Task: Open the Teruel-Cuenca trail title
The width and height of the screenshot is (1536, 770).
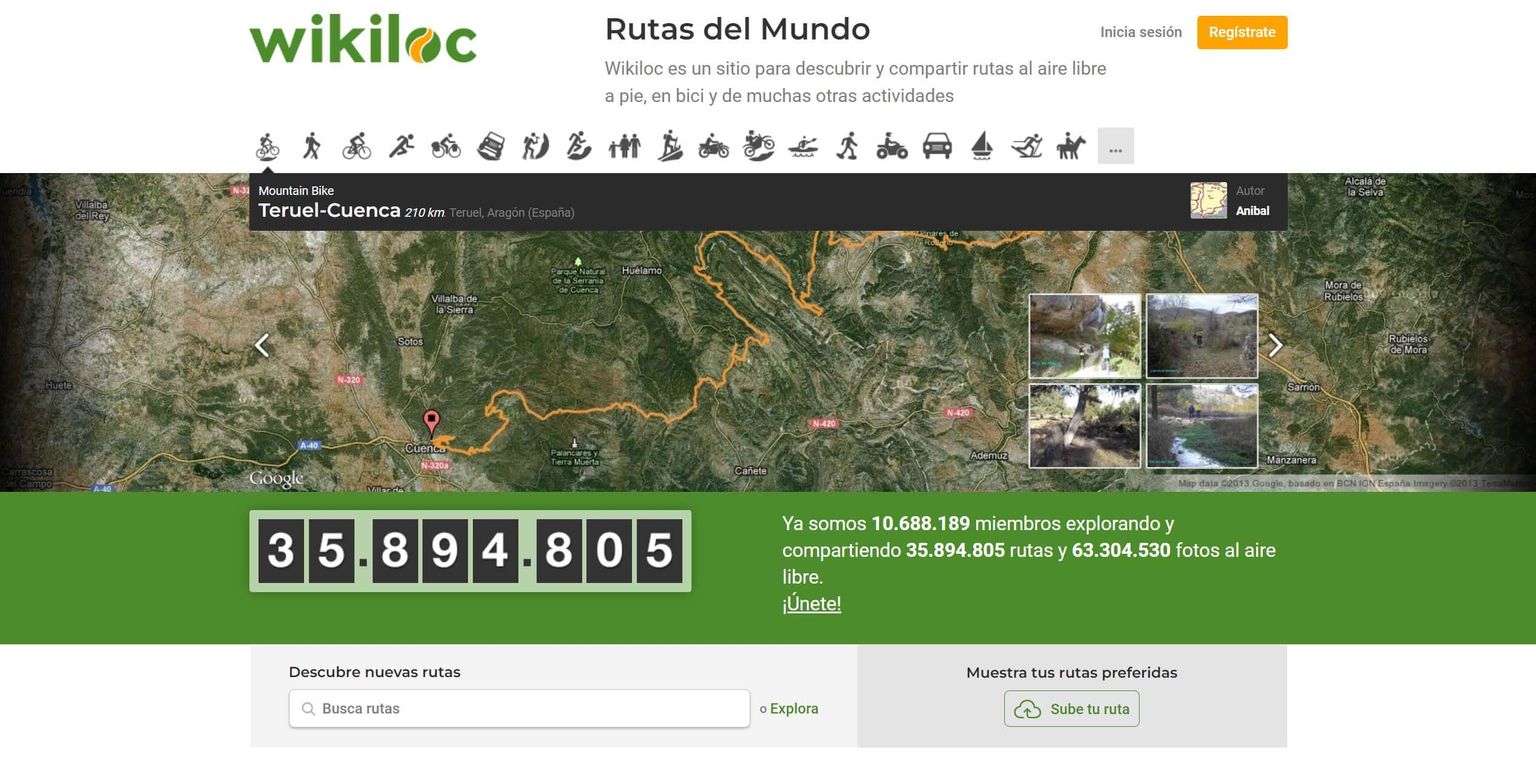Action: click(x=329, y=211)
